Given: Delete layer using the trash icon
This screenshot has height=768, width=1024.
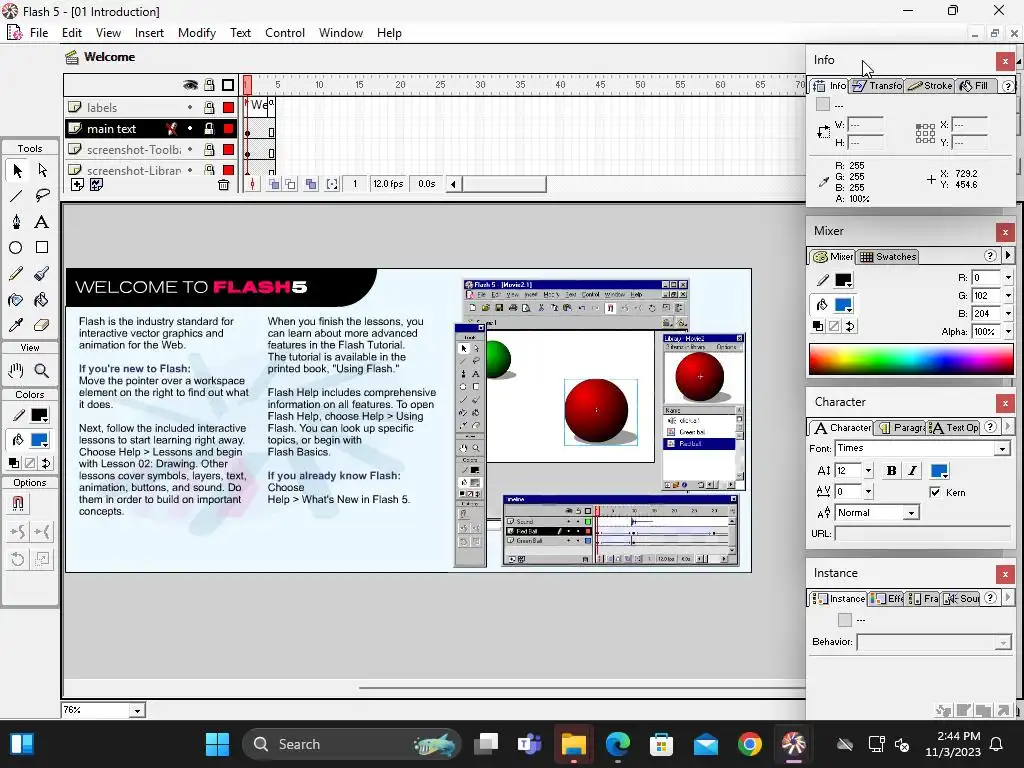Looking at the screenshot, I should click(x=223, y=185).
